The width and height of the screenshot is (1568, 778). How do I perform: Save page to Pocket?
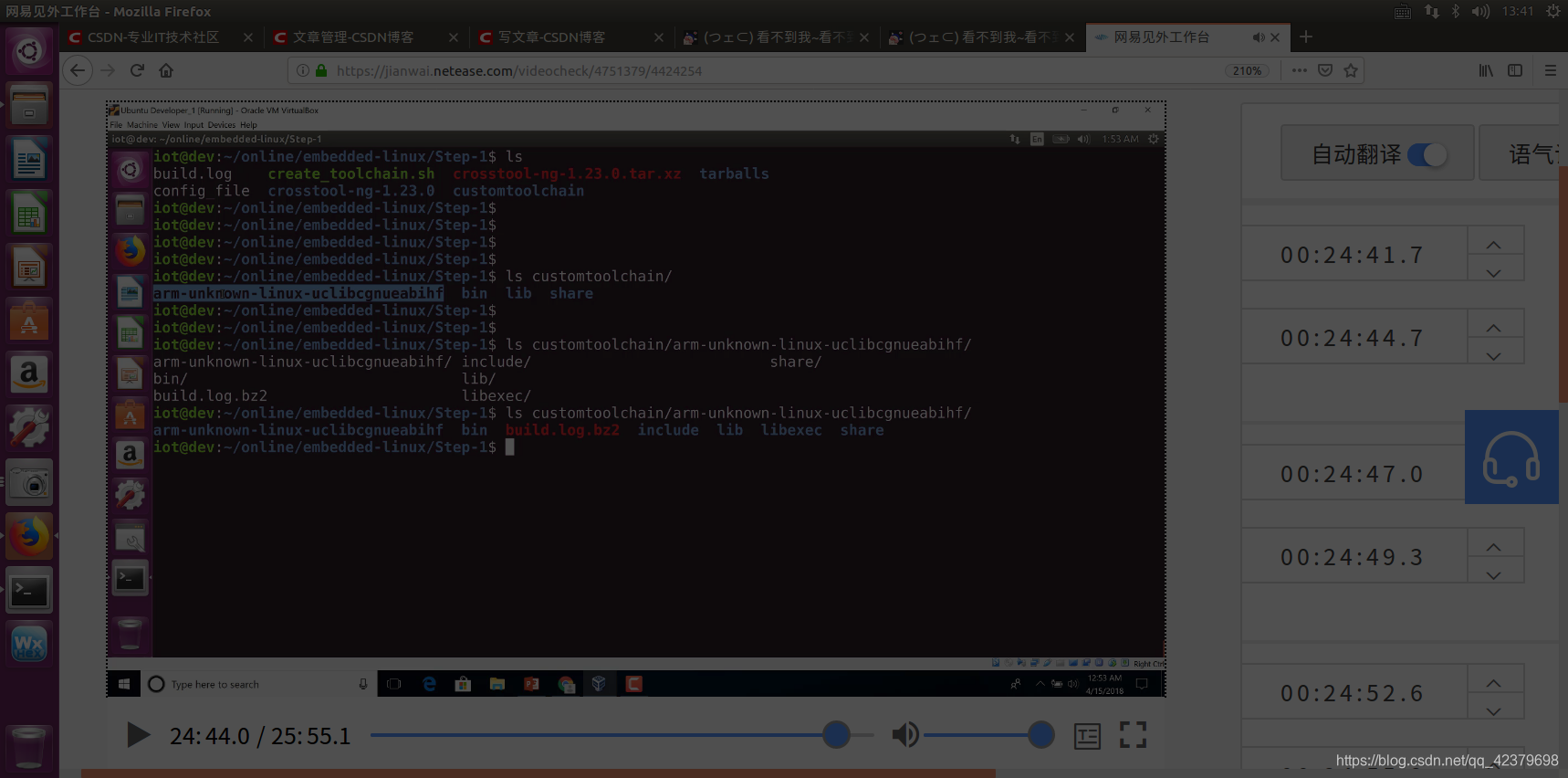click(1325, 70)
